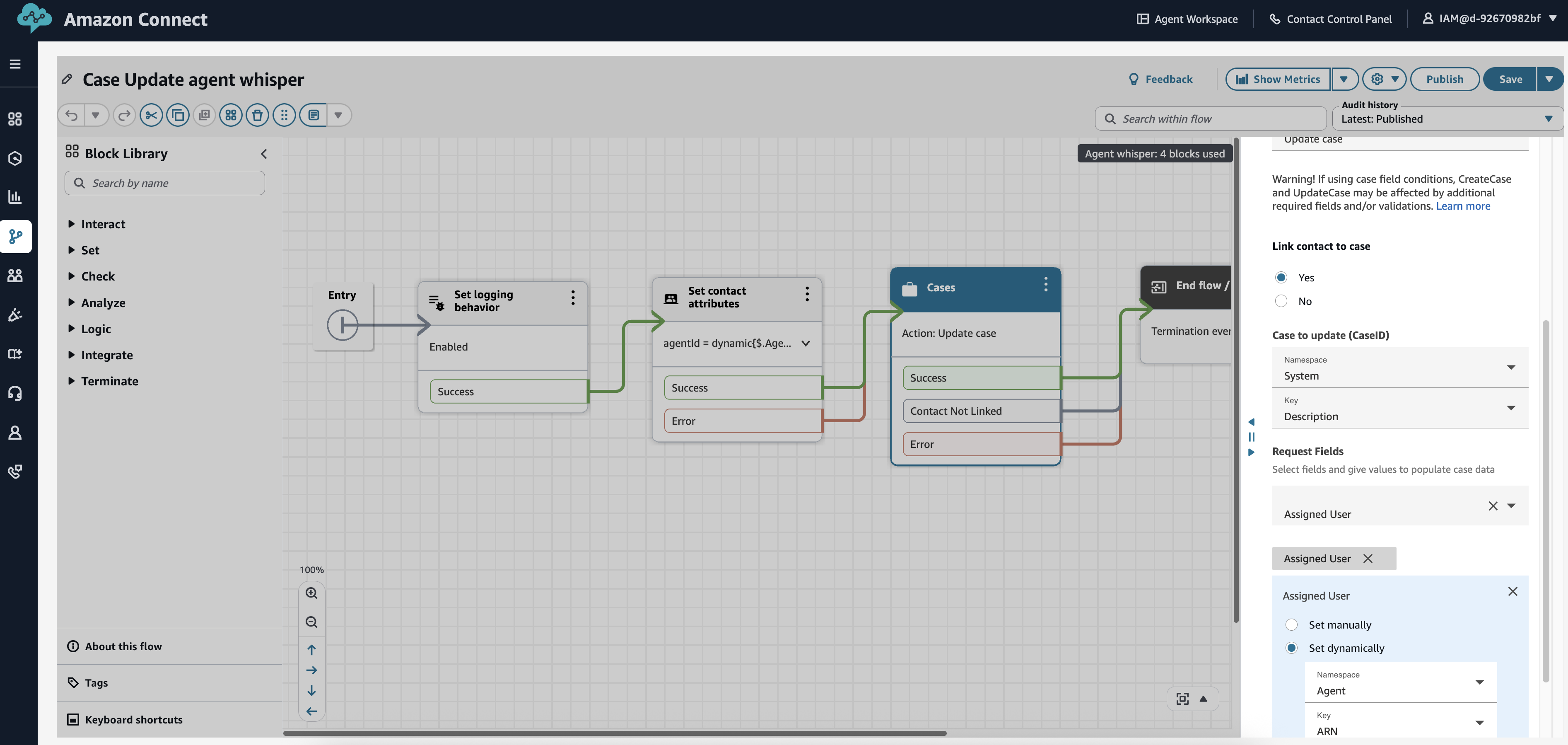Select the Flows icon in left sidebar
The width and height of the screenshot is (1568, 745).
click(15, 236)
